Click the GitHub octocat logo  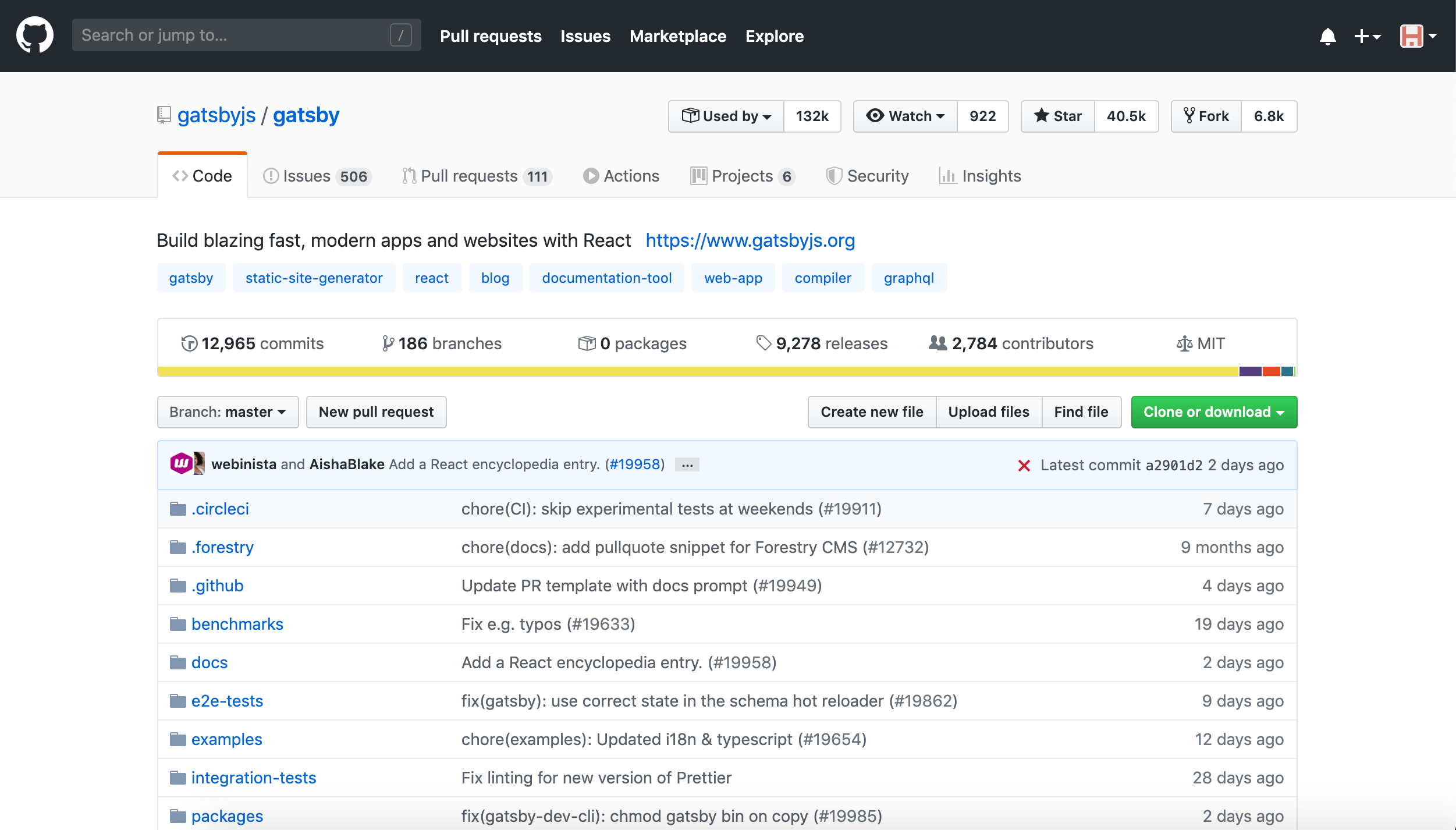(35, 35)
